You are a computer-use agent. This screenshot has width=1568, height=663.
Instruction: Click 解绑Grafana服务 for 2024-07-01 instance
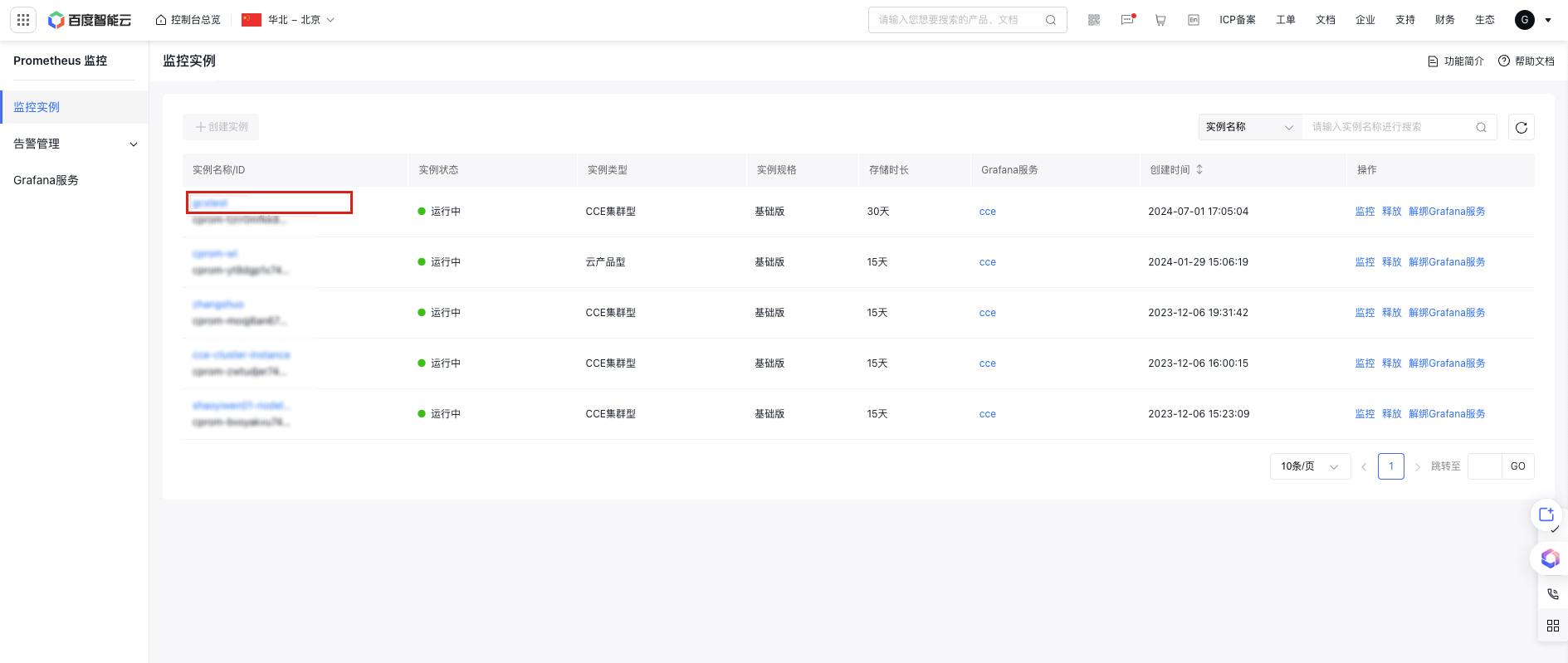pyautogui.click(x=1447, y=212)
